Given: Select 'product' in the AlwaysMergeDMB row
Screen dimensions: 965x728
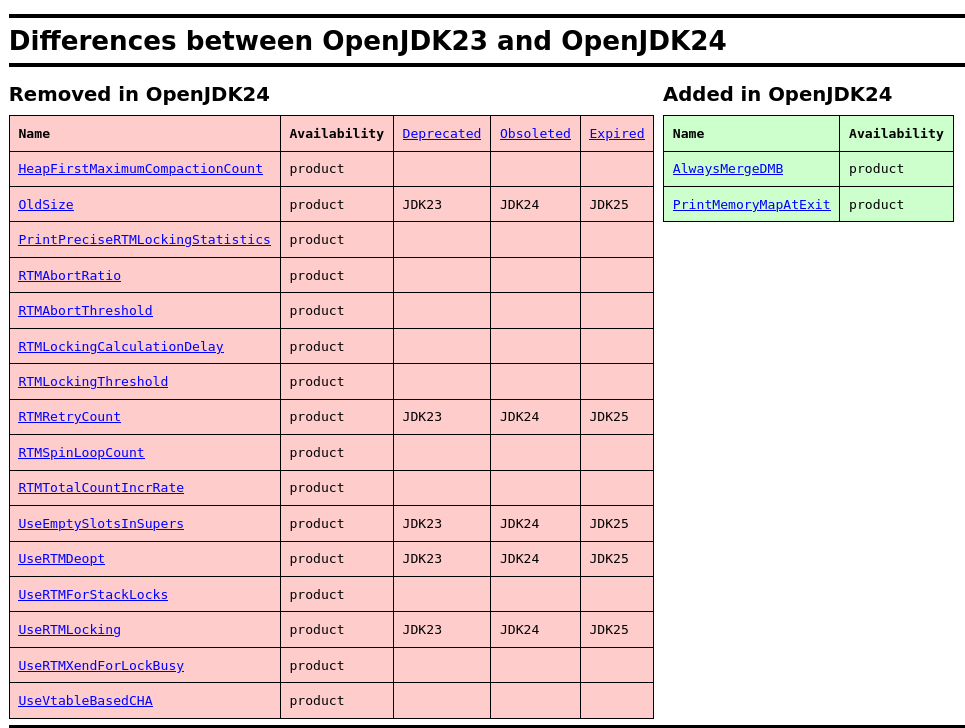Looking at the screenshot, I should point(876,169).
